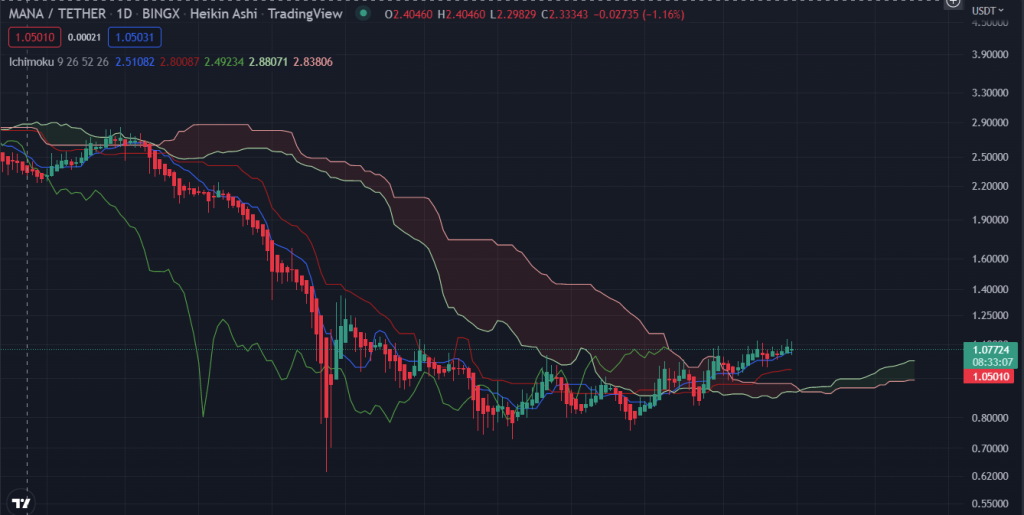Click the Ichimoku green value 2.49234
Viewport: 1024px width, 515px height.
coord(224,62)
